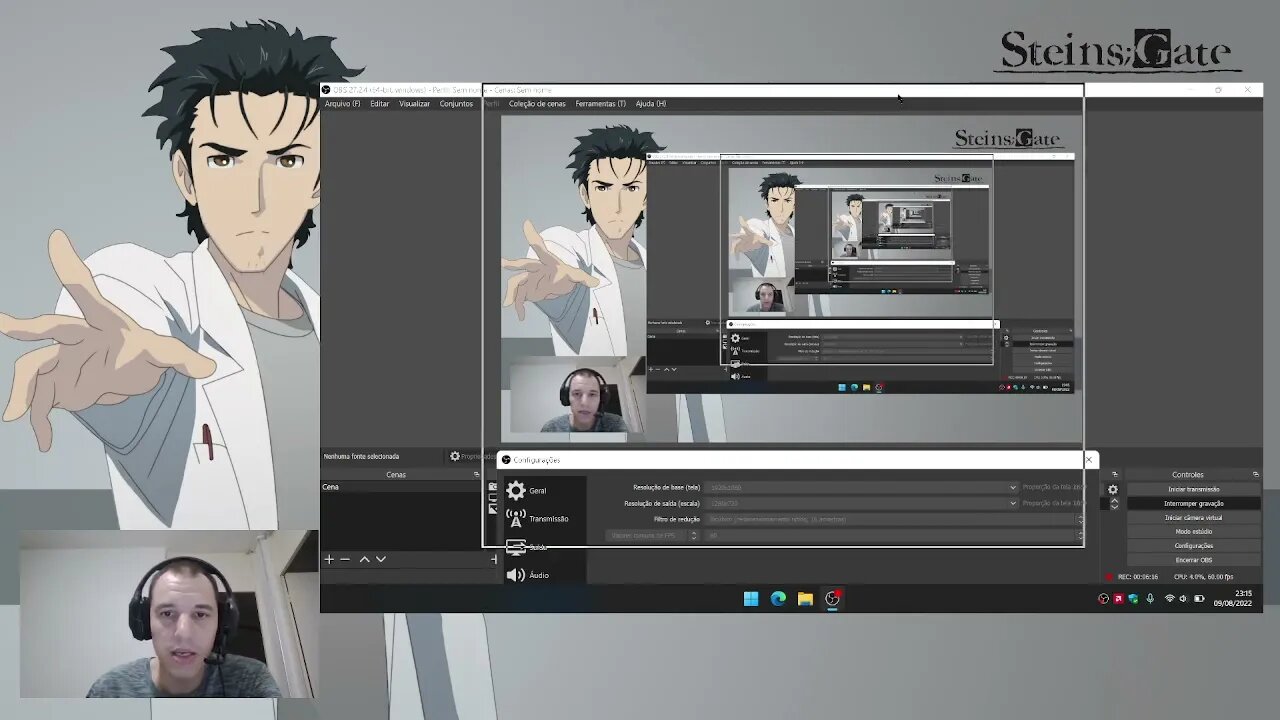Open Windows Start menu
The height and width of the screenshot is (720, 1280).
click(x=751, y=598)
